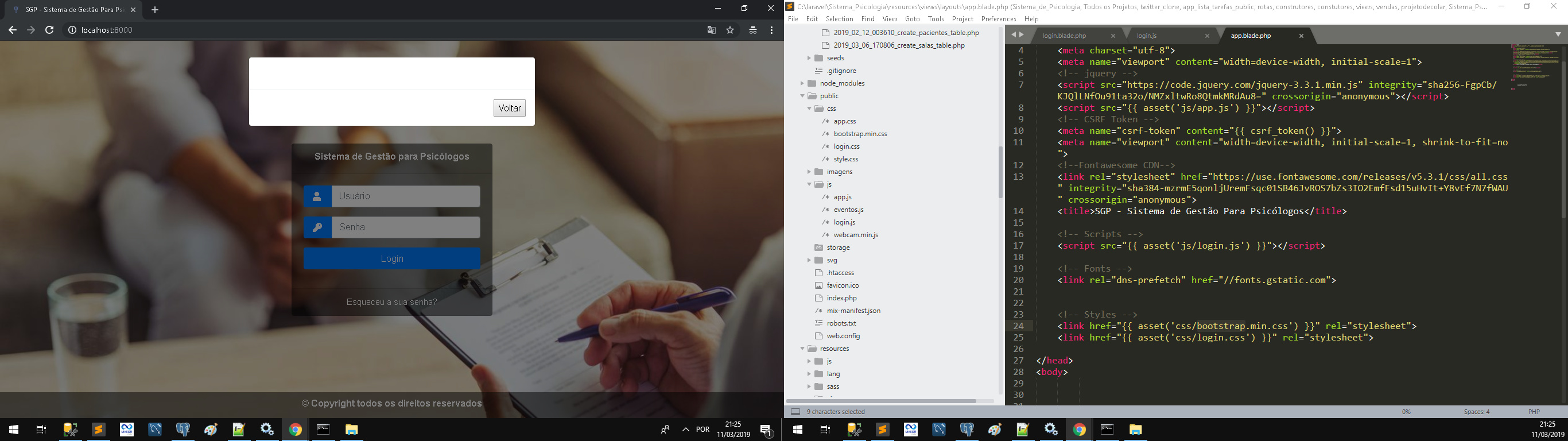Switch to the login.blade.php tab

(1065, 36)
